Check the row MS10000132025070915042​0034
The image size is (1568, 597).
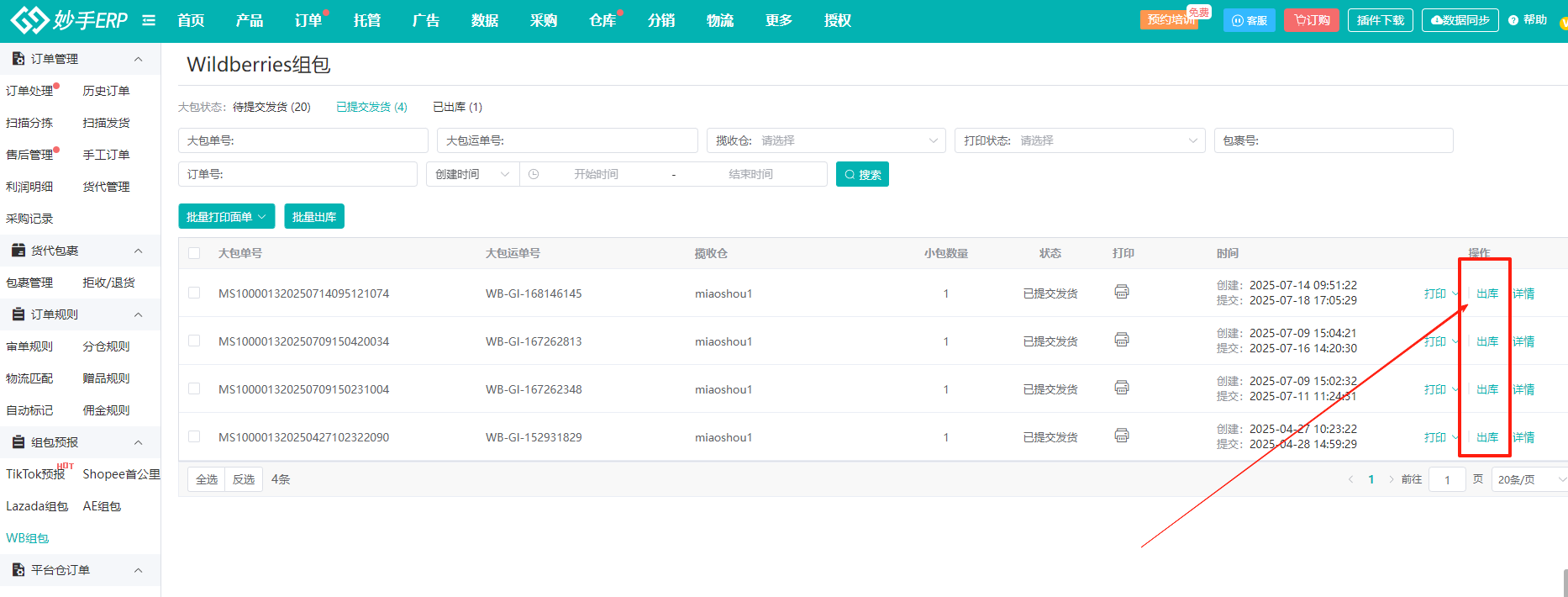point(194,341)
